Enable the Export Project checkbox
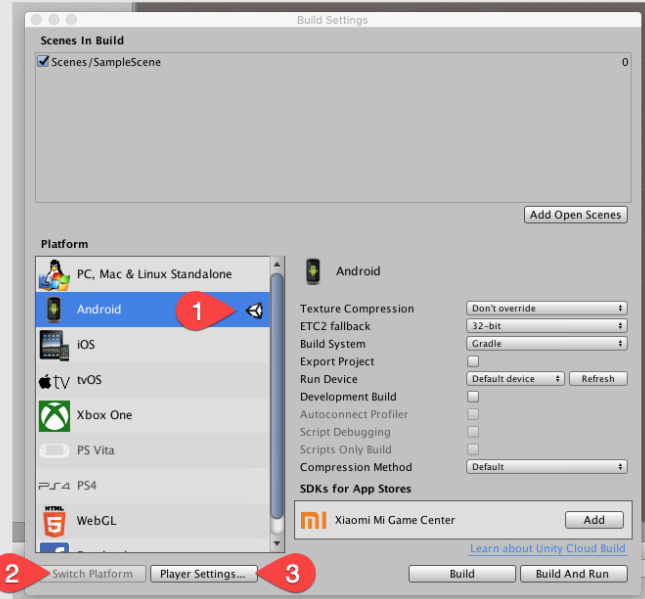This screenshot has height=599, width=645. [473, 361]
